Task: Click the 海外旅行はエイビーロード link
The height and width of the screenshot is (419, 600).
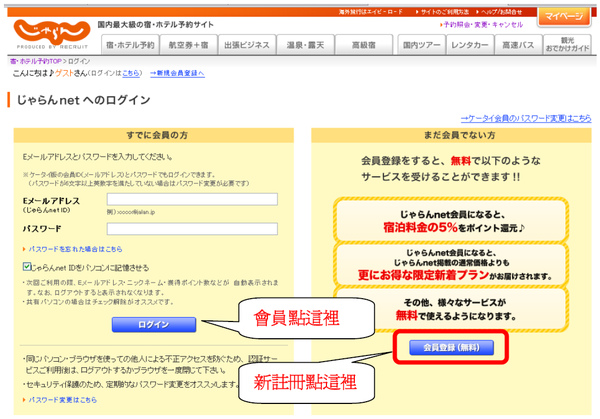Action: click(x=370, y=12)
